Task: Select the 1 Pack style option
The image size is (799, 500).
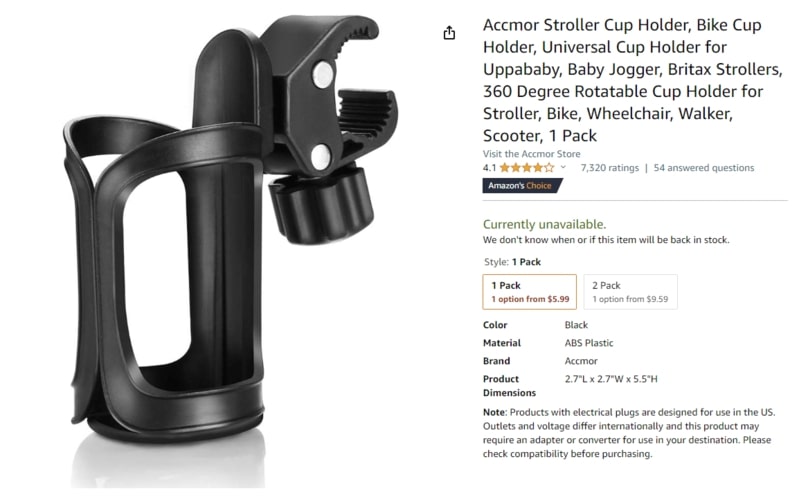Action: 529,292
